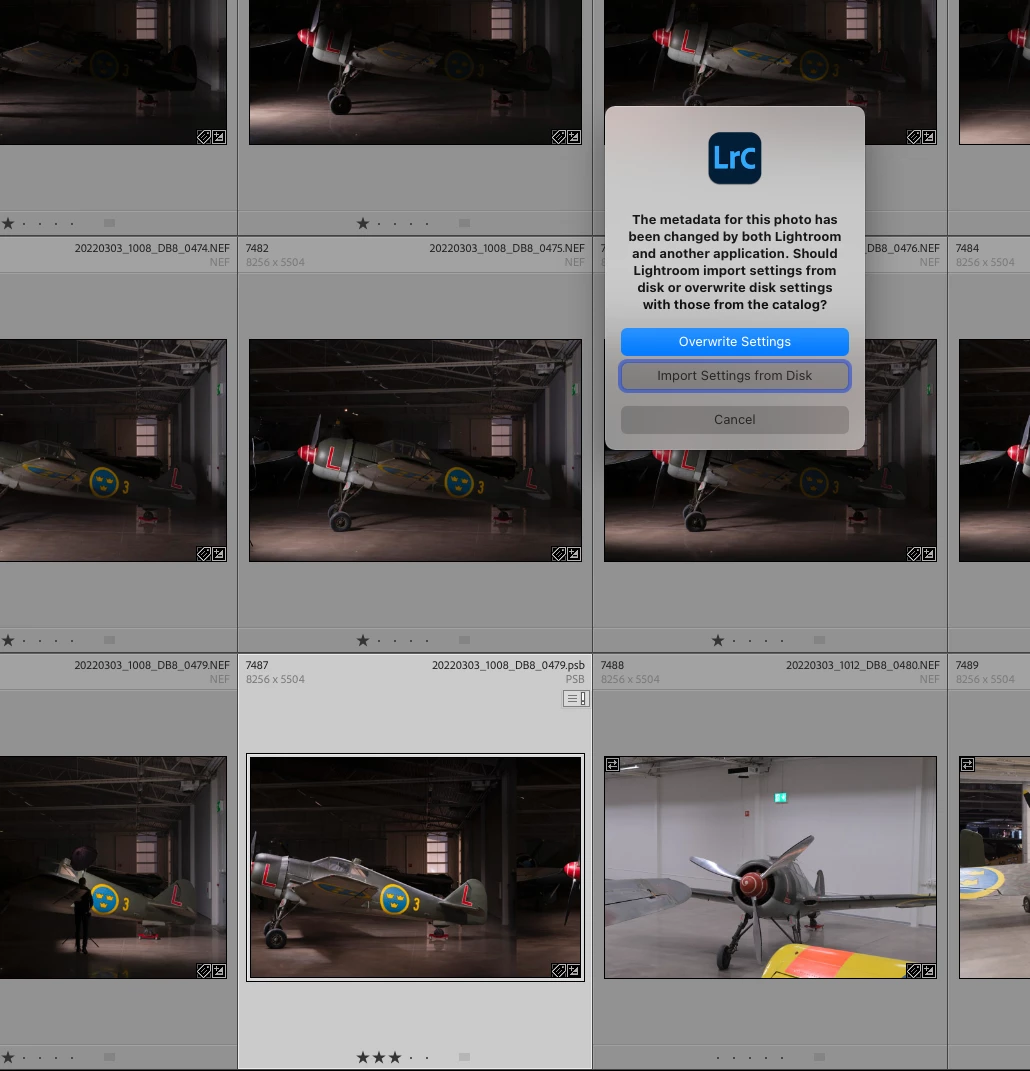Open color label menu for 0479.psb

click(x=464, y=1057)
